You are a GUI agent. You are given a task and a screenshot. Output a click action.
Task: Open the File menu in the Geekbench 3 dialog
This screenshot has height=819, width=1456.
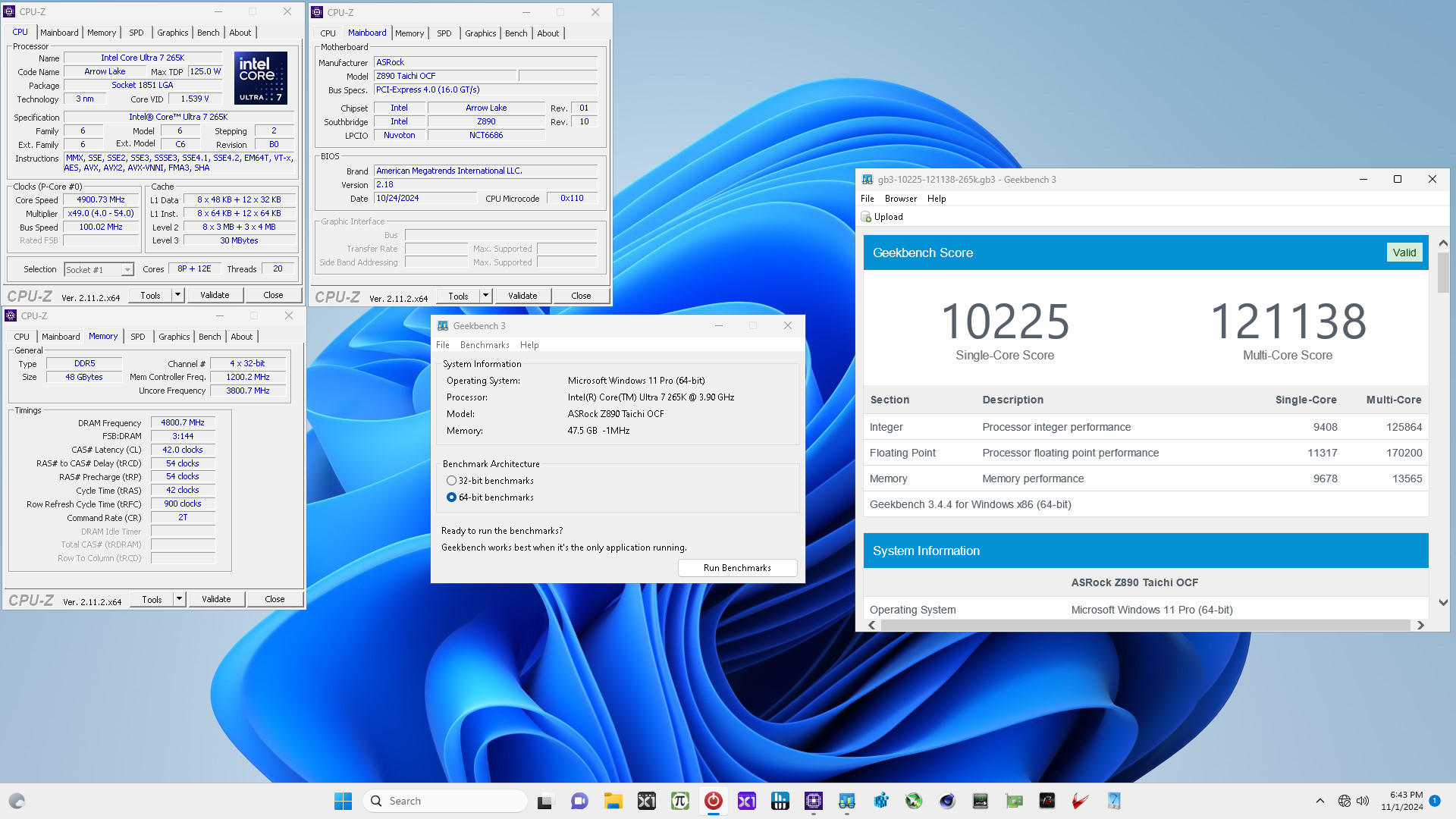(x=443, y=345)
